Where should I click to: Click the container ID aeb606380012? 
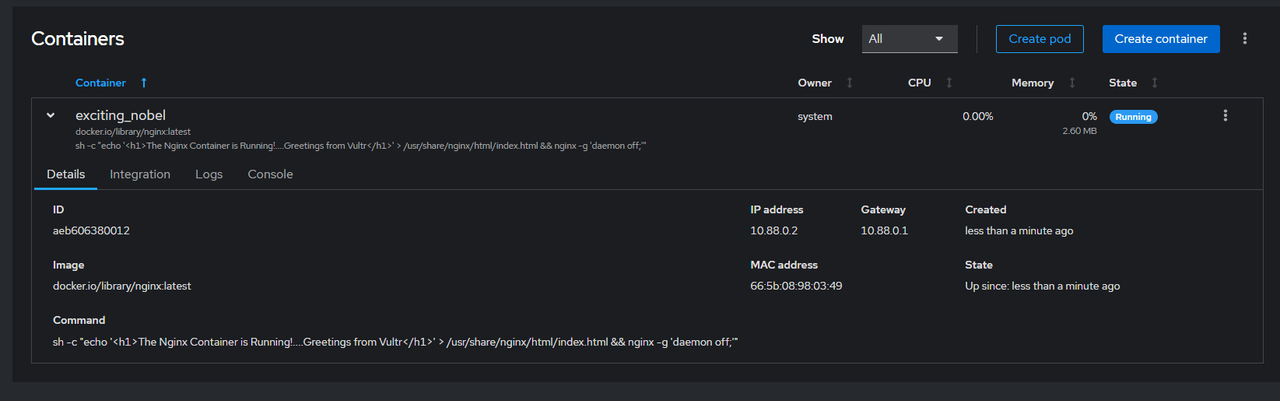[x=91, y=231]
